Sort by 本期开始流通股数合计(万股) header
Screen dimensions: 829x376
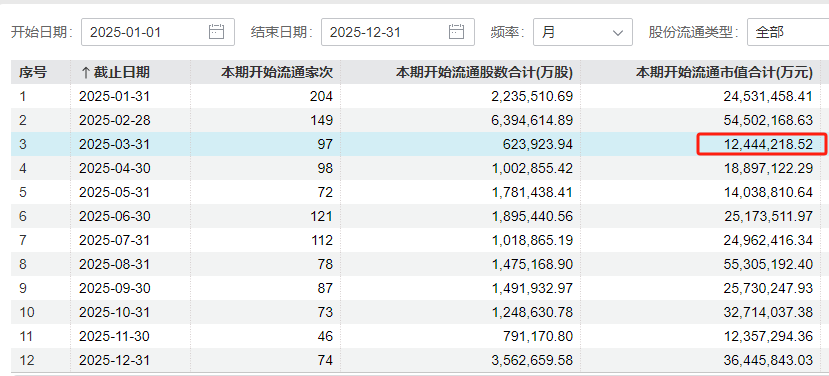pyautogui.click(x=484, y=72)
